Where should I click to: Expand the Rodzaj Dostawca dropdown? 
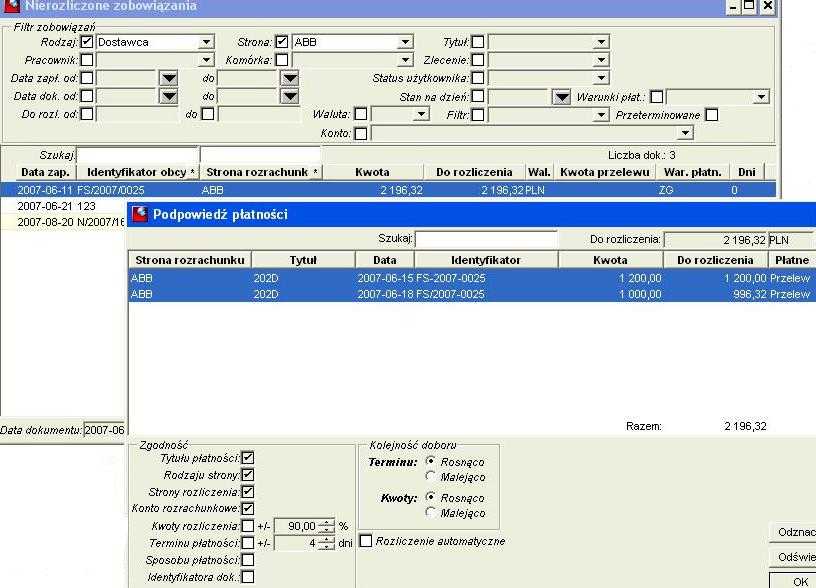[207, 42]
